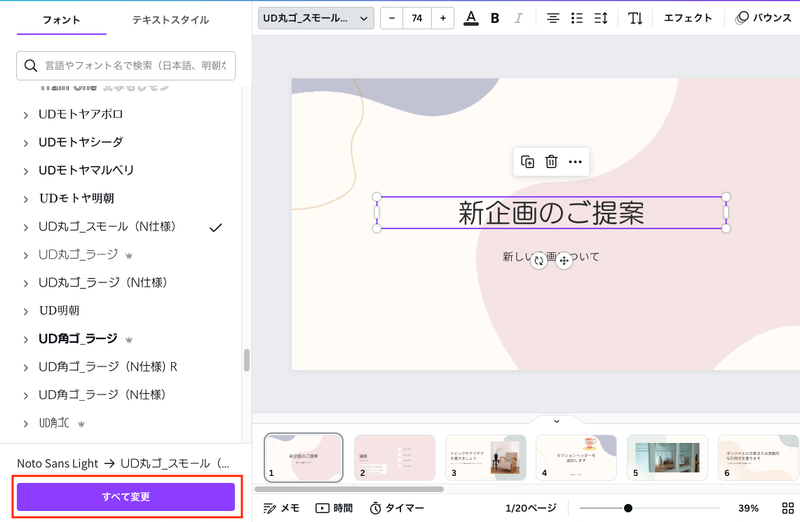Select page 4 thumbnail
This screenshot has height=522, width=800.
point(576,458)
